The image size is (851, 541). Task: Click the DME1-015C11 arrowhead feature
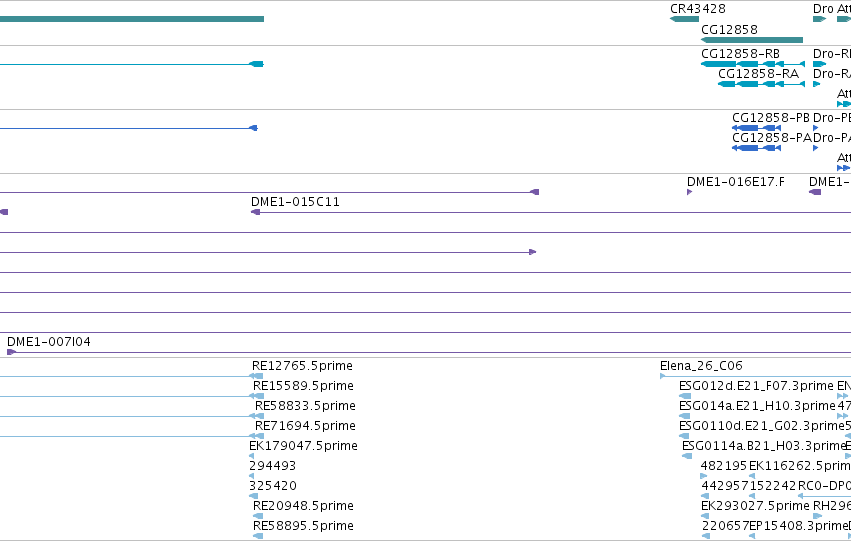pyautogui.click(x=256, y=212)
